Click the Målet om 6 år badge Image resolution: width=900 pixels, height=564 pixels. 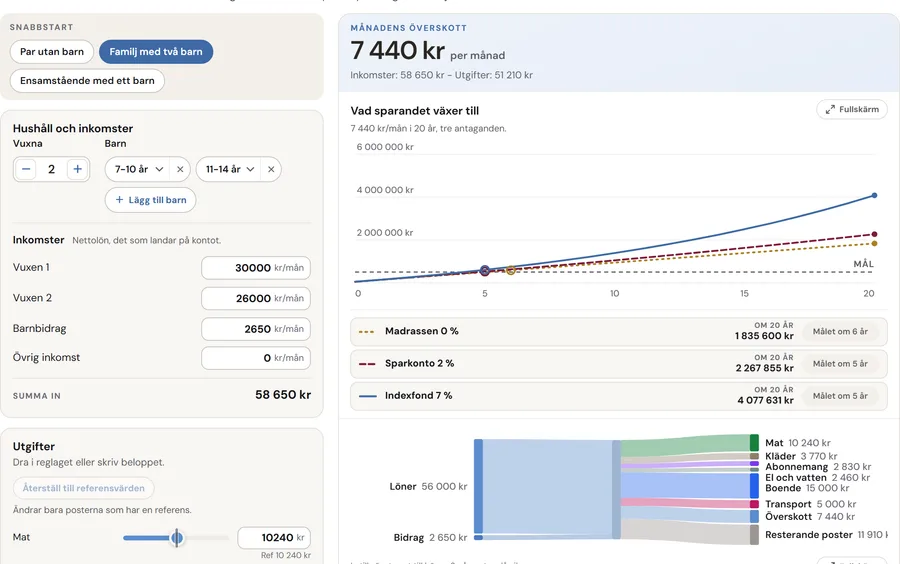point(840,331)
